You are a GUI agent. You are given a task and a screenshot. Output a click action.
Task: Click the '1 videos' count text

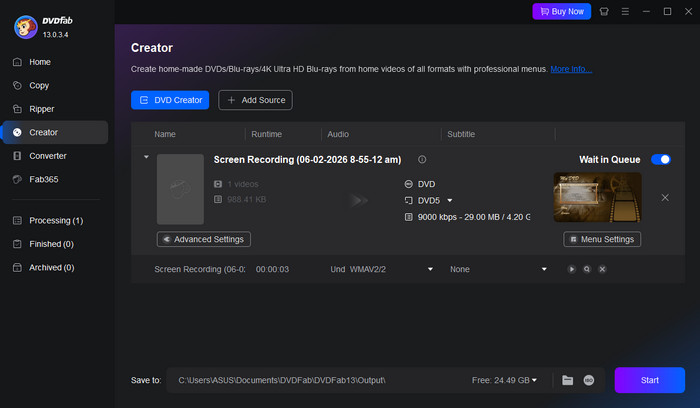(242, 184)
